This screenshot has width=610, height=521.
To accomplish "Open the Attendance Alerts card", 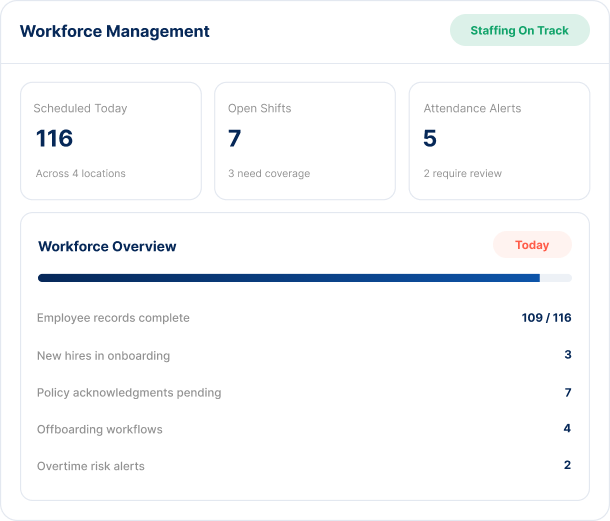I will click(x=500, y=141).
